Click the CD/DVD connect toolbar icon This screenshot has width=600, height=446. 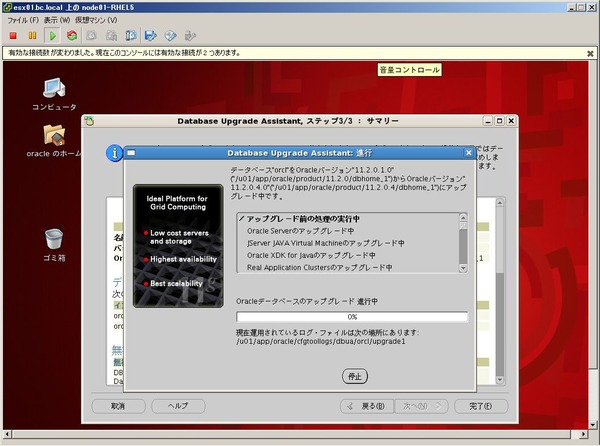pos(170,36)
